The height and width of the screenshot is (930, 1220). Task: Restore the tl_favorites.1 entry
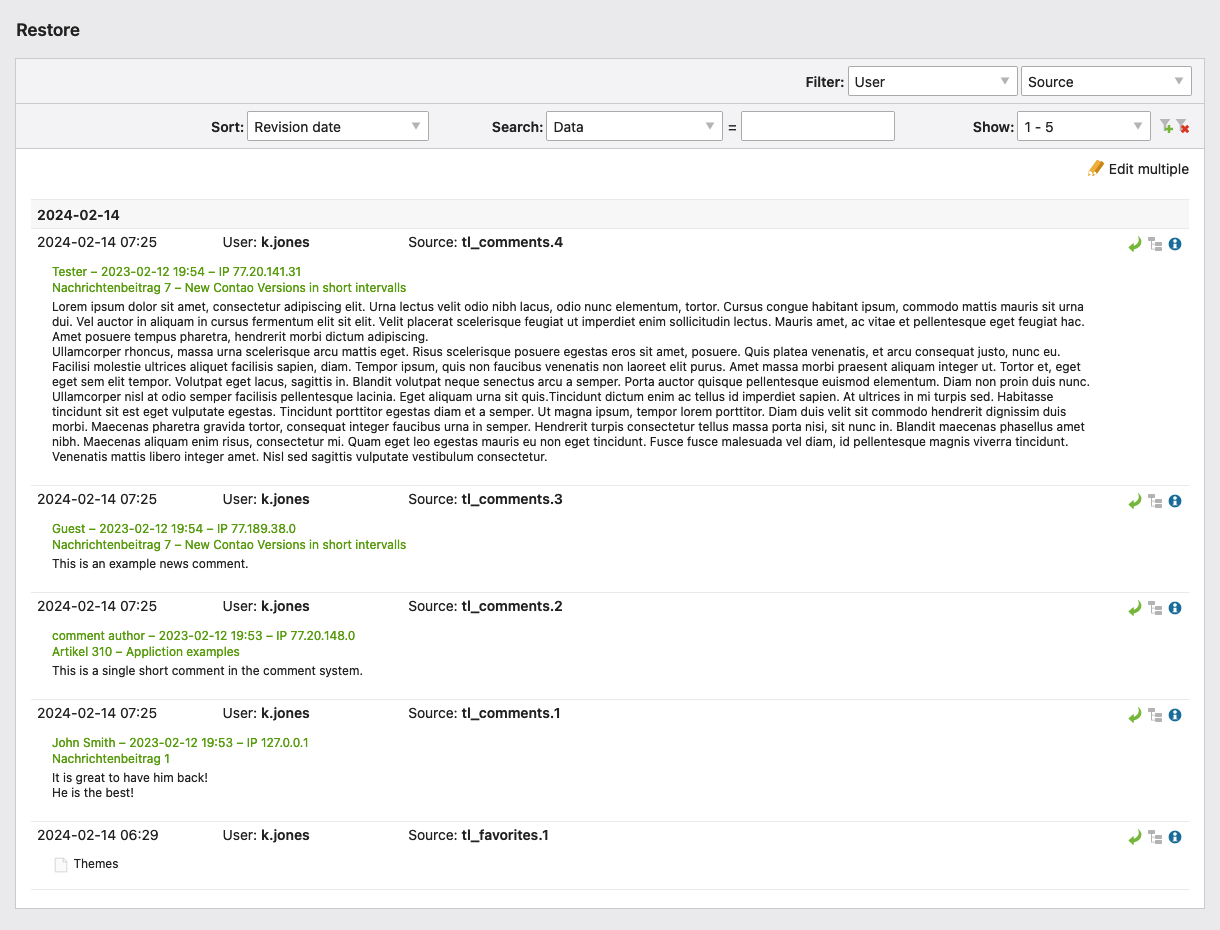tap(1135, 837)
